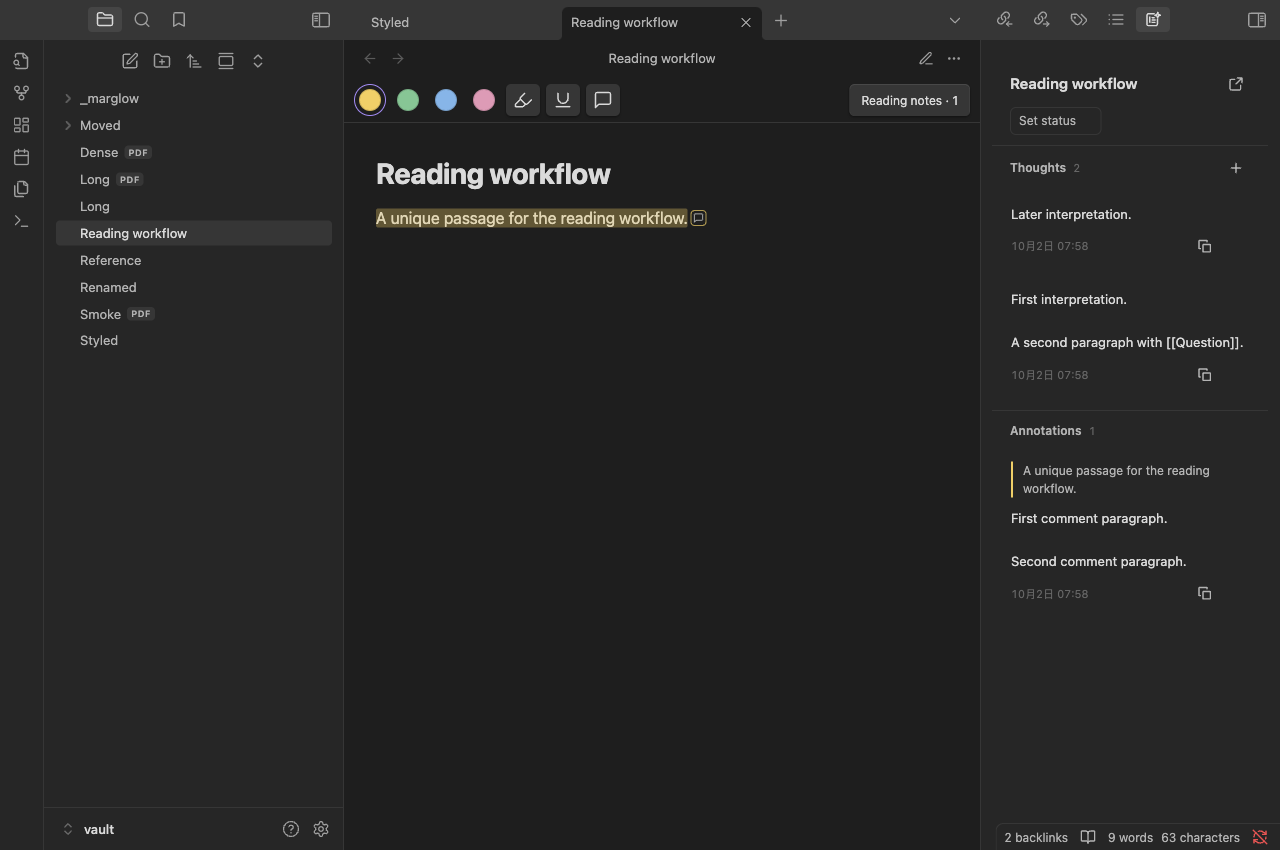The height and width of the screenshot is (850, 1280).
Task: Select the yellow highlight color
Action: (370, 100)
